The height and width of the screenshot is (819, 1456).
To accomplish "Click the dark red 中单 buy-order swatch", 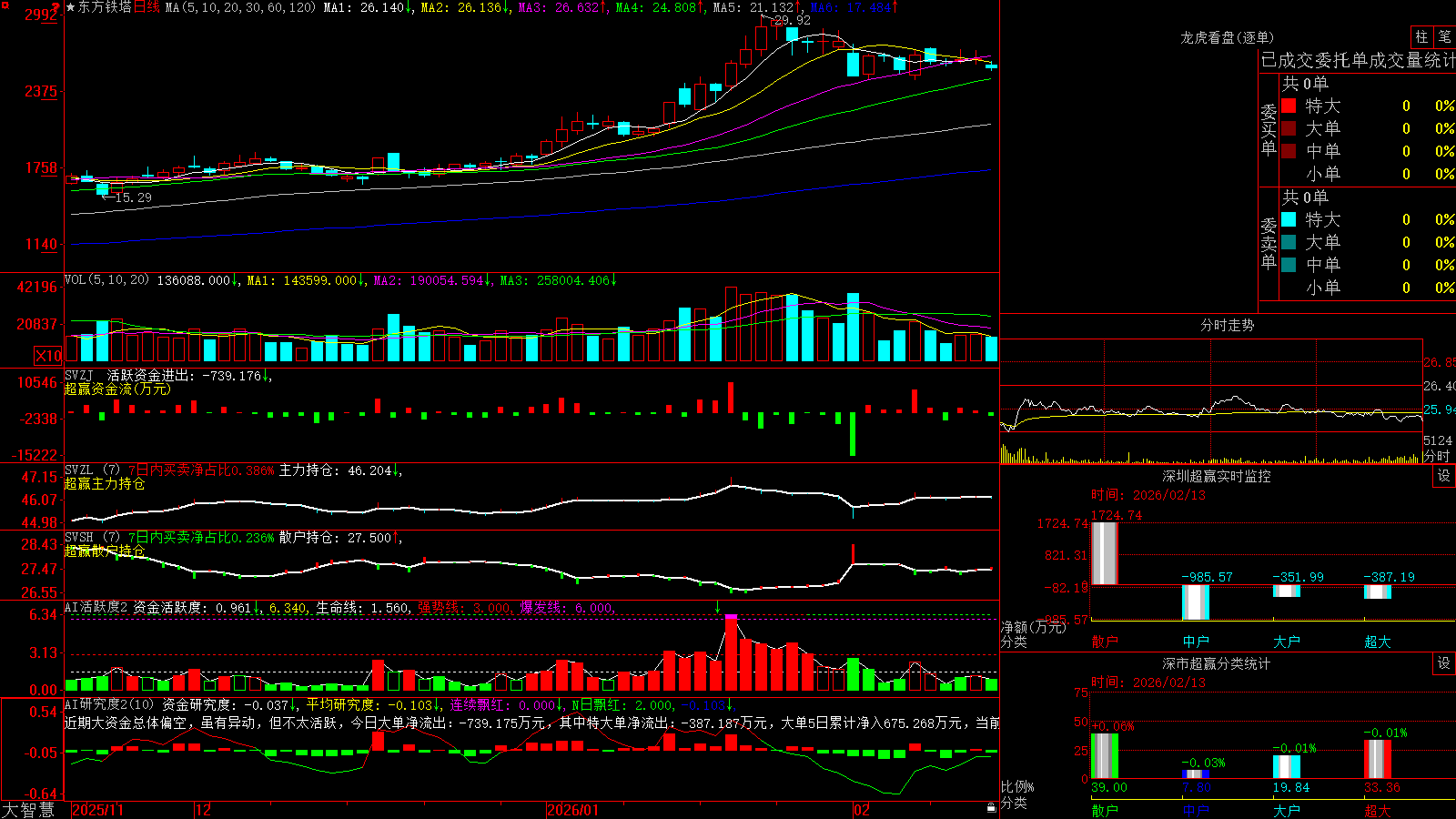I will click(1289, 151).
